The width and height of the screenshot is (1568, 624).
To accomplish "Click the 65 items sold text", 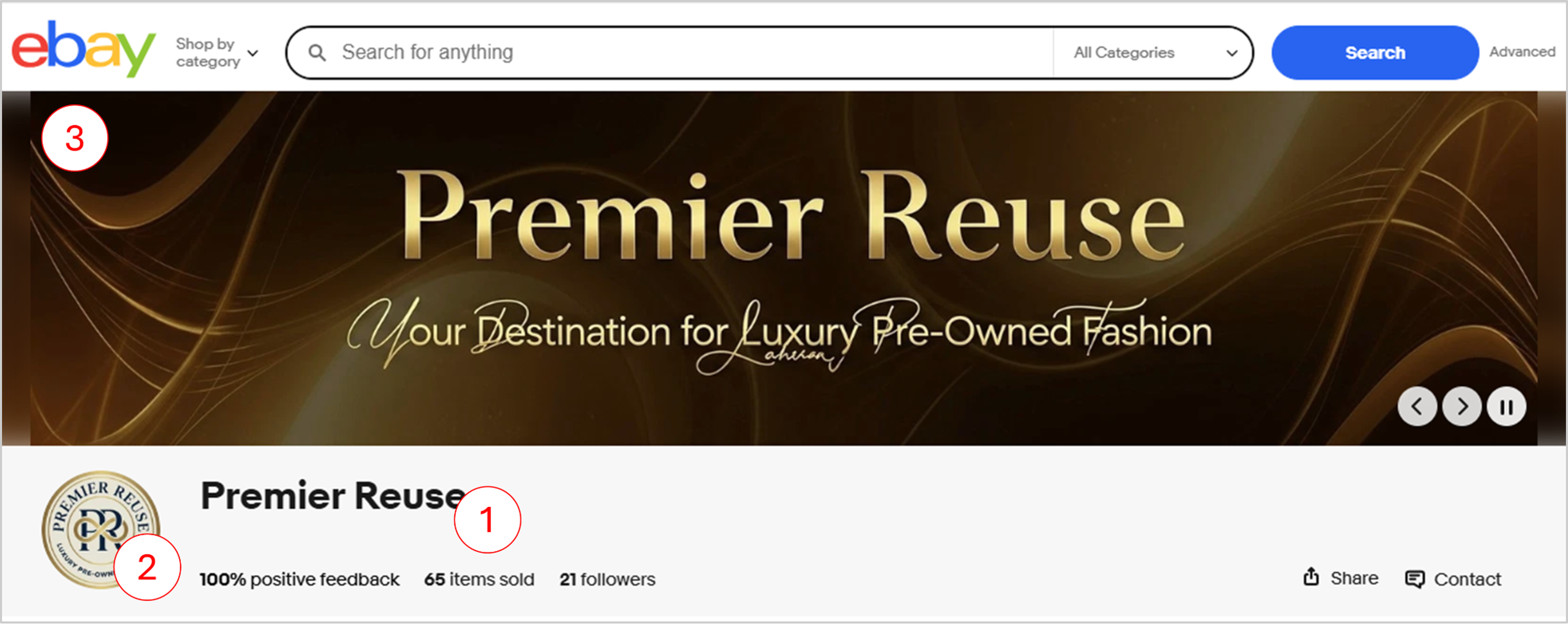I will [479, 579].
